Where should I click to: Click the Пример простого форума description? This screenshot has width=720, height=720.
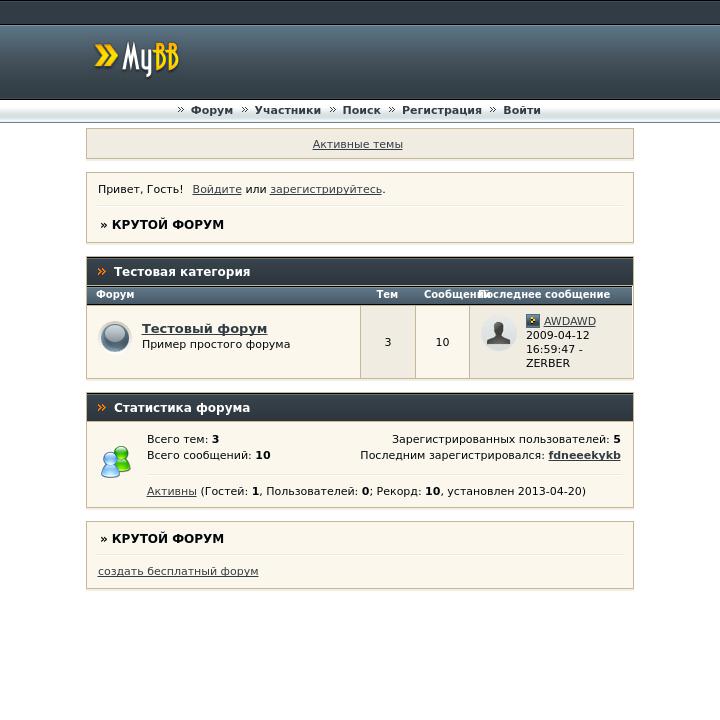[216, 344]
